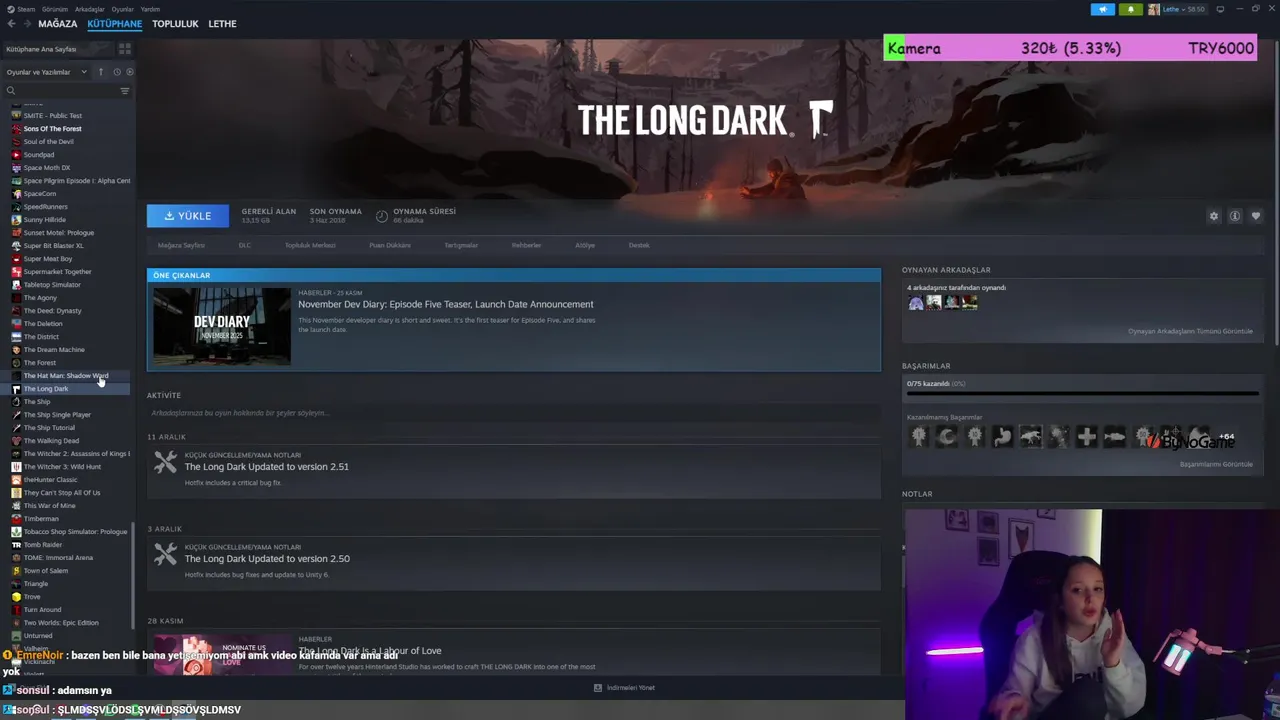Open the Tartışmalar link
Screen dimensions: 1280x720
(461, 245)
